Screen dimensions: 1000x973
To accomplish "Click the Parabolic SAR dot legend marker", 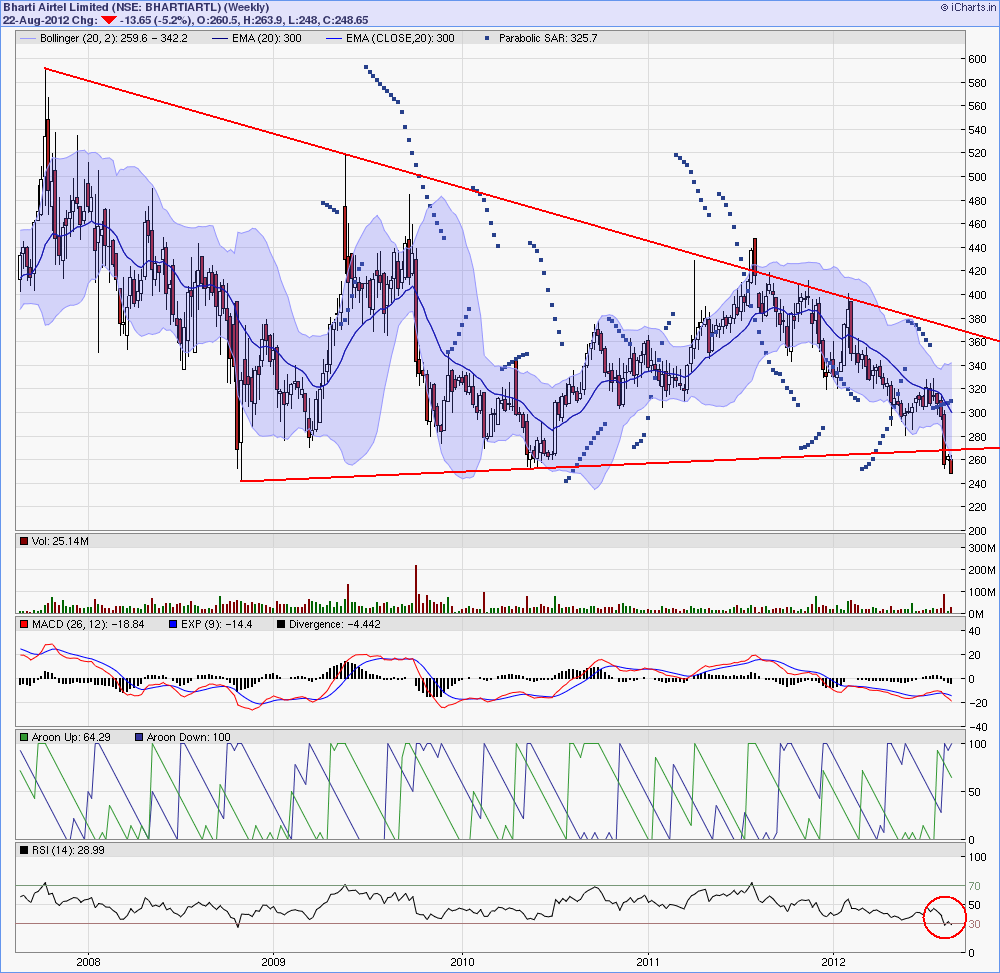I will pos(487,38).
